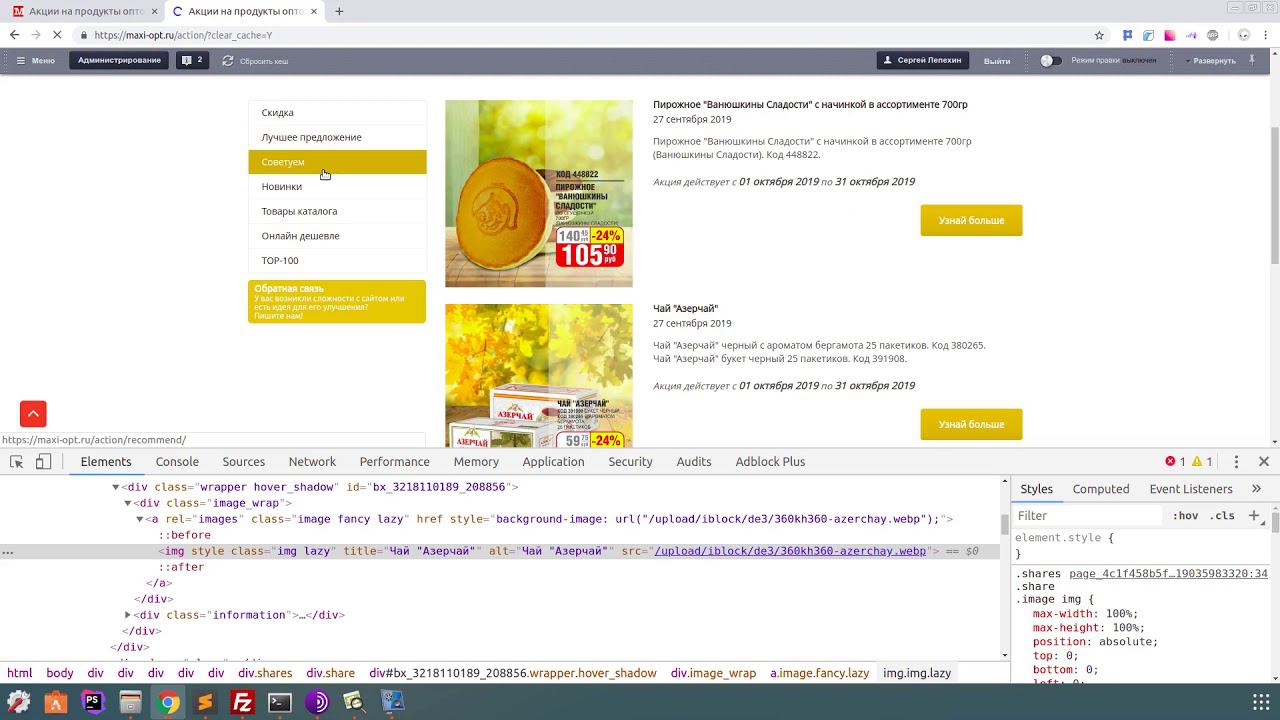Open the Adblock Plus DevTools tab
This screenshot has height=720, width=1280.
[770, 461]
